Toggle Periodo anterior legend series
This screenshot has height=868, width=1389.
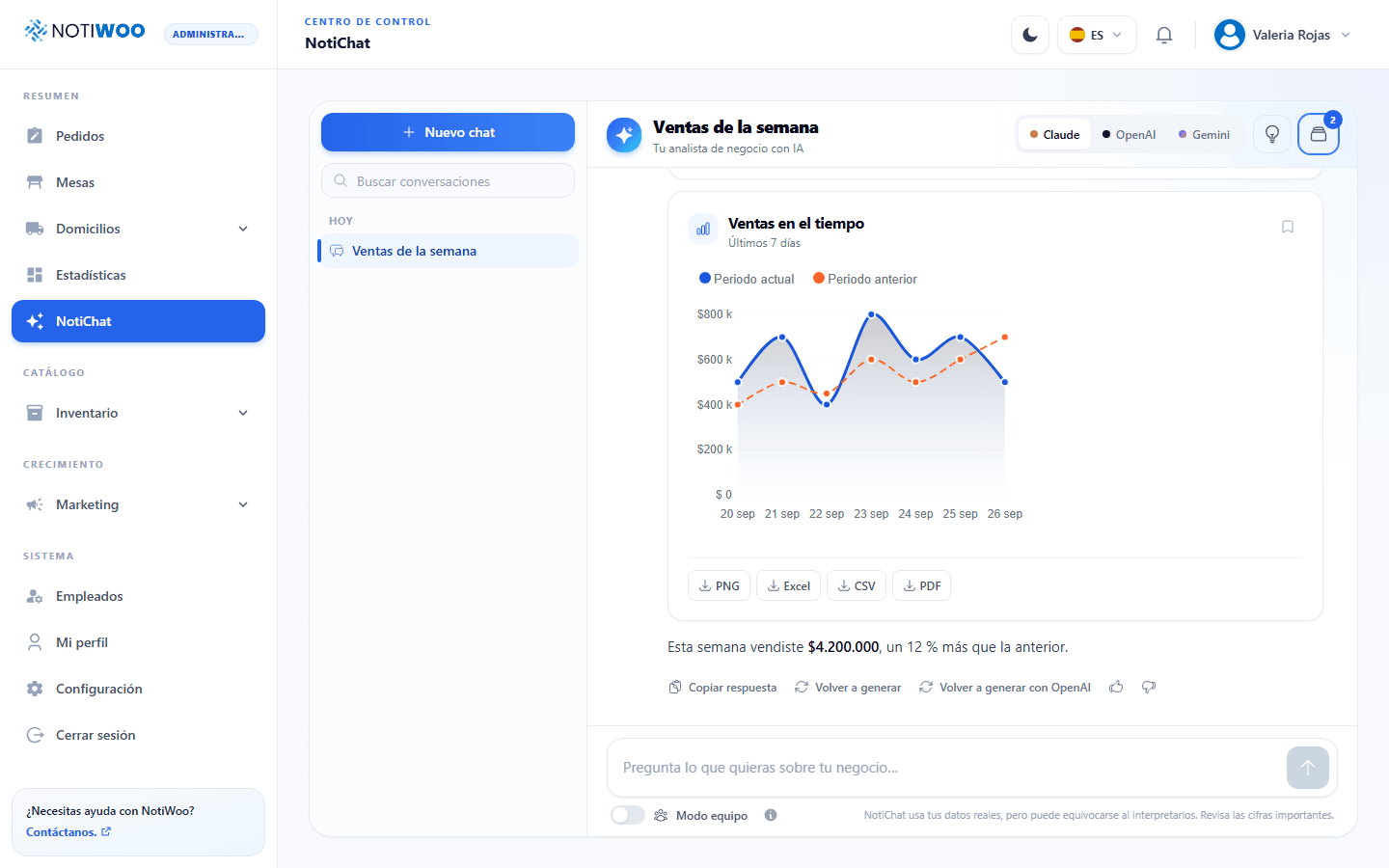point(865,279)
